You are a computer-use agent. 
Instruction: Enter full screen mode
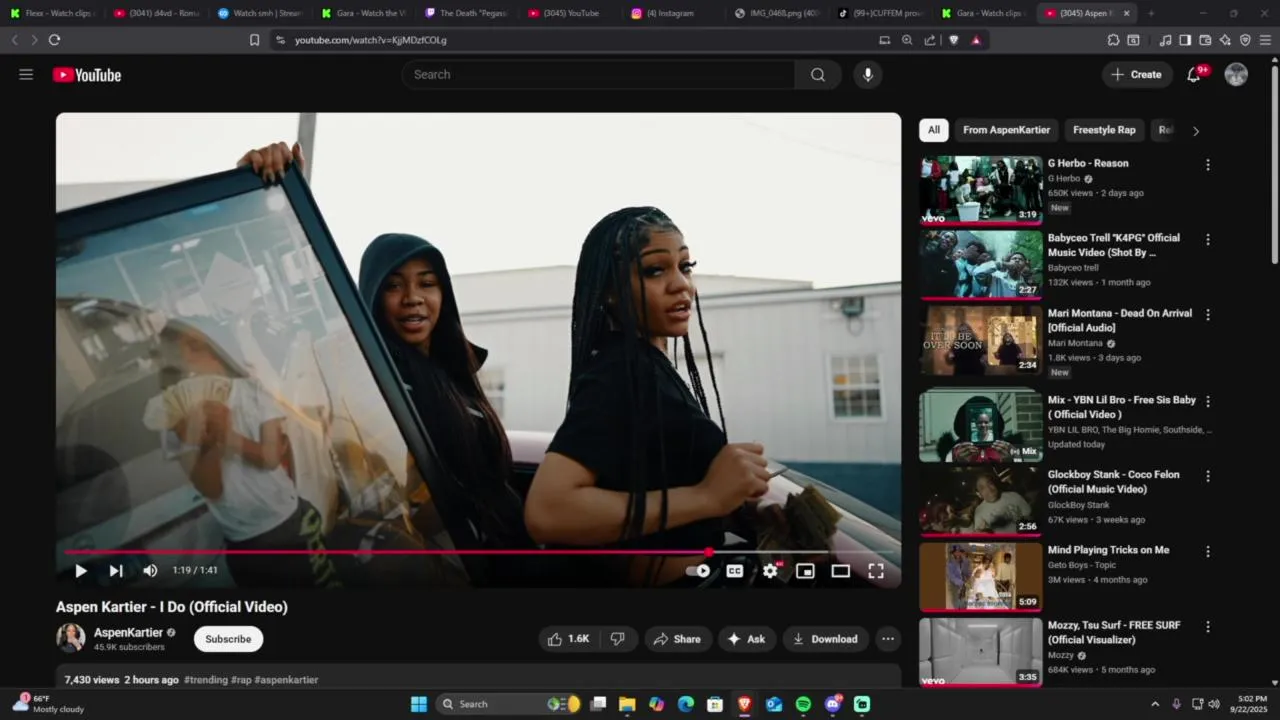[x=876, y=571]
